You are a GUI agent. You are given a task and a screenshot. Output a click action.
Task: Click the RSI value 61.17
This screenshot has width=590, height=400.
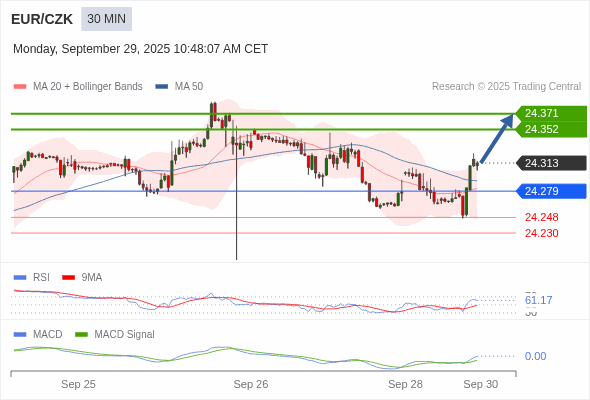click(x=538, y=300)
